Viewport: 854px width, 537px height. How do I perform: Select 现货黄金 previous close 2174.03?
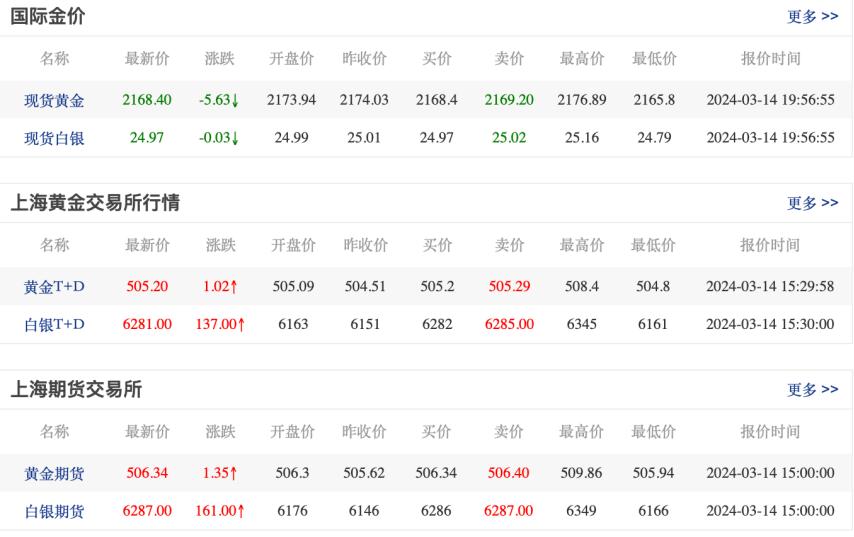[364, 100]
